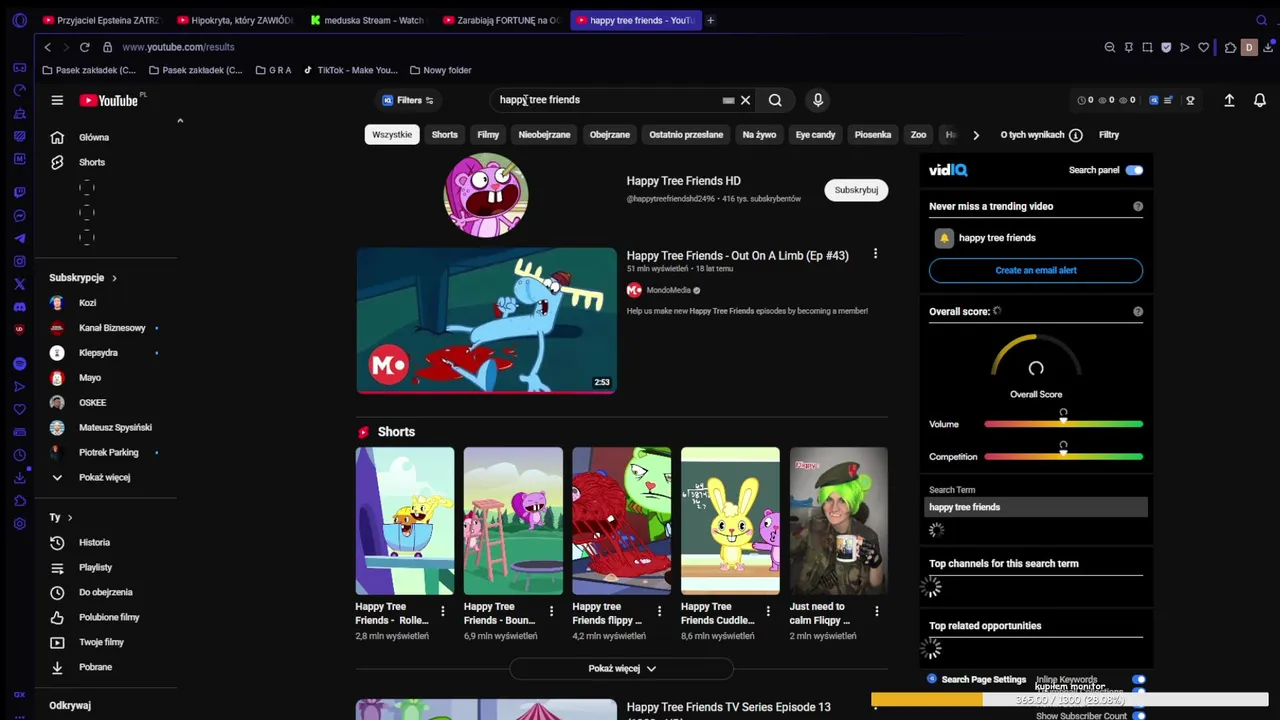1280x720 pixels.
Task: Open browser downloads icon in toolbar
Action: [x=1268, y=47]
